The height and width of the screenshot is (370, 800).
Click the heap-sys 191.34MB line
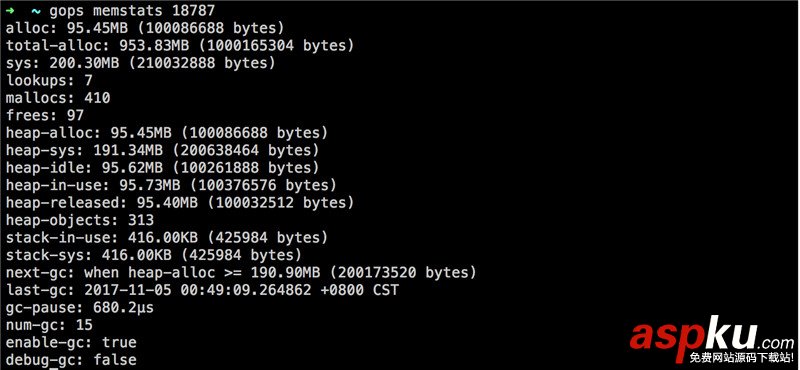coord(162,151)
